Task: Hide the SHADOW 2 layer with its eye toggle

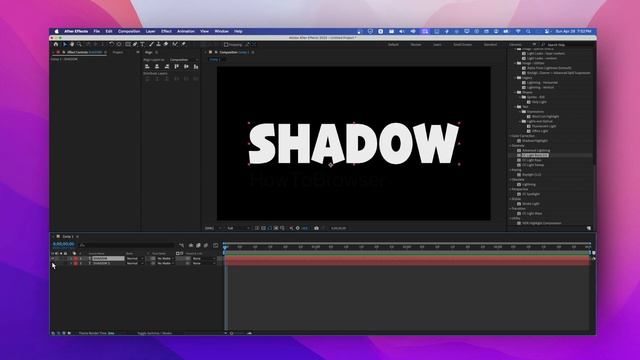Action: coord(53,263)
